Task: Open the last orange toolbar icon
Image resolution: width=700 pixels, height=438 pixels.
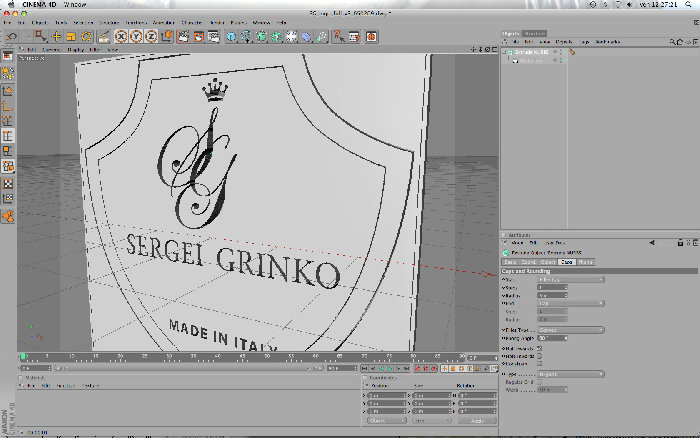Action: point(371,37)
